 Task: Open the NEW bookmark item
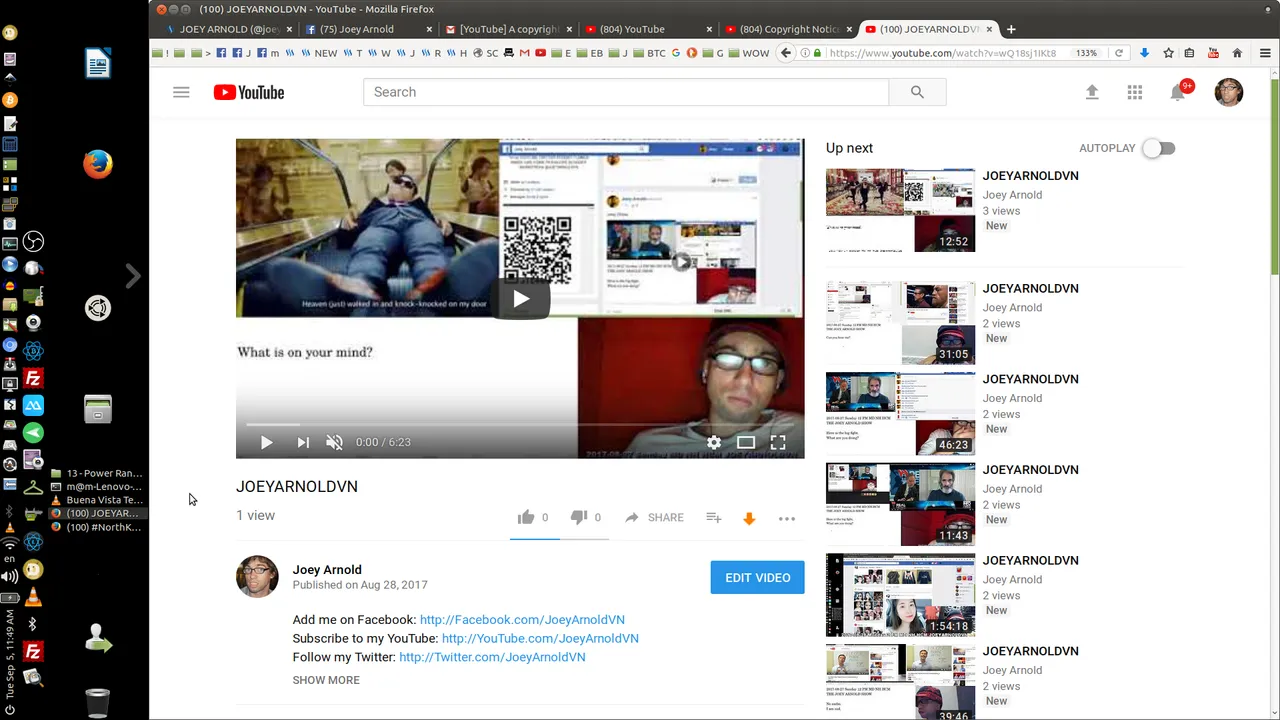[x=321, y=53]
